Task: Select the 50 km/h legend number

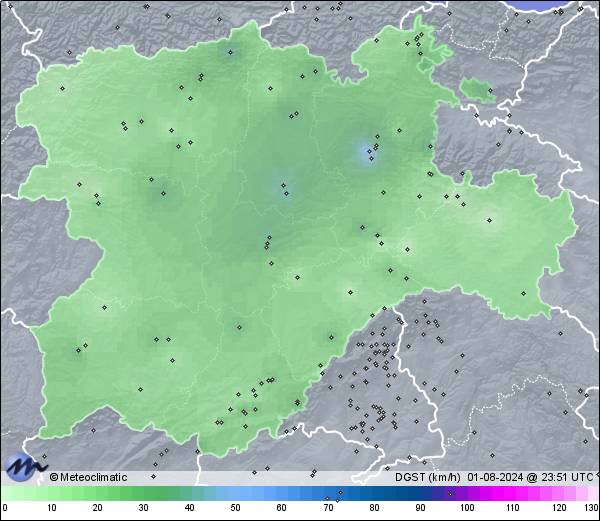Action: pos(235,508)
